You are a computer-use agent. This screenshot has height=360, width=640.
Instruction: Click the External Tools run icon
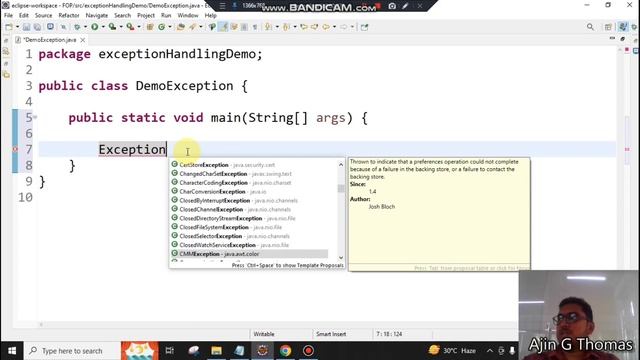point(130,27)
